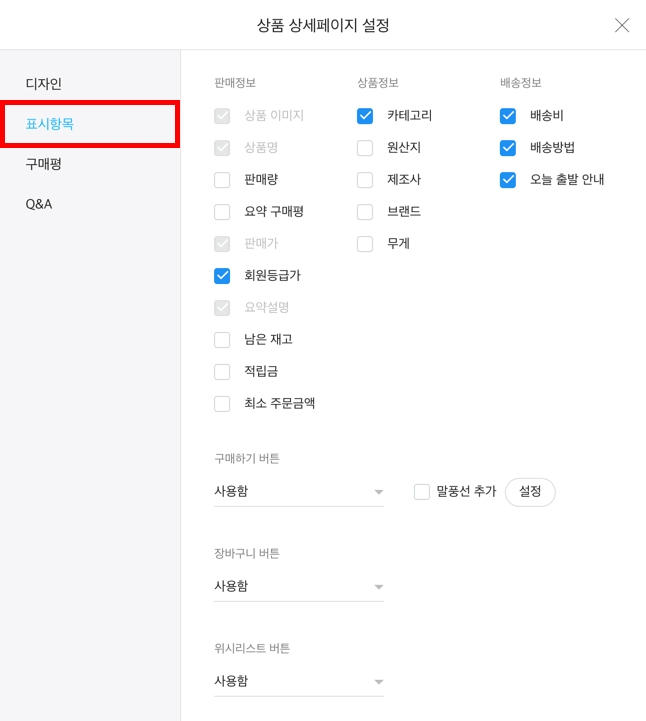Screen dimensions: 646x721
Task: Disable the 배송비 checkbox
Action: pyautogui.click(x=508, y=116)
